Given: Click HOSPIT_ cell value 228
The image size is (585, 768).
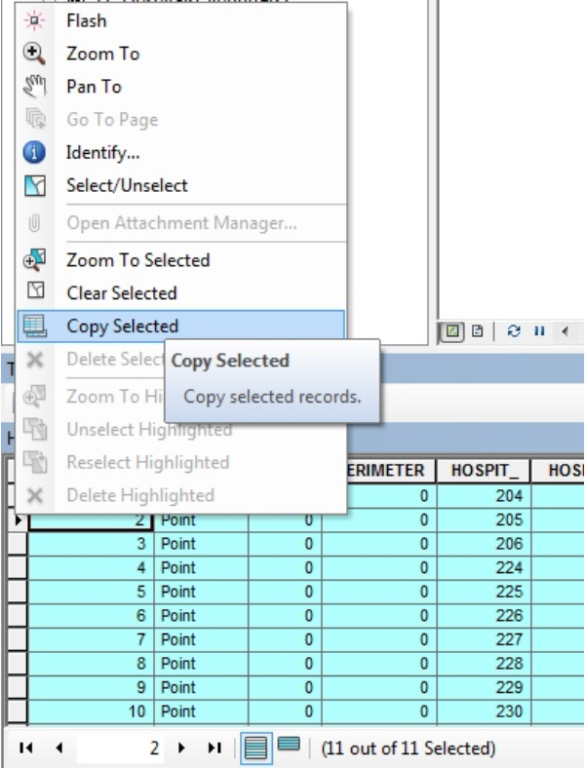Looking at the screenshot, I should click(x=484, y=664).
